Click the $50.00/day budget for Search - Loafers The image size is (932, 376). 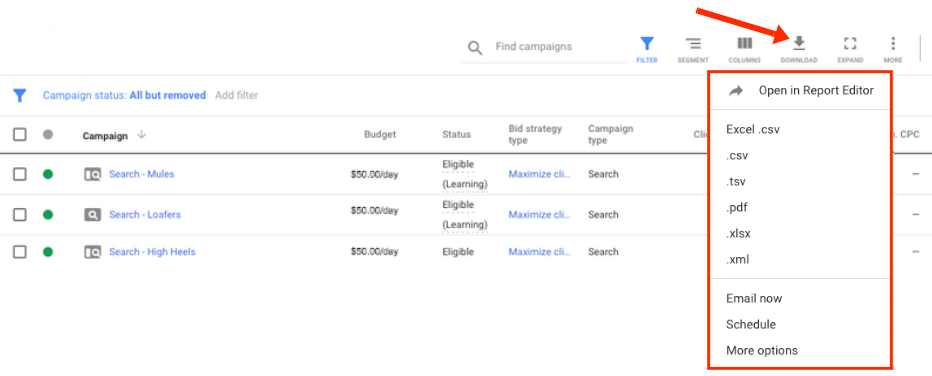pyautogui.click(x=374, y=210)
